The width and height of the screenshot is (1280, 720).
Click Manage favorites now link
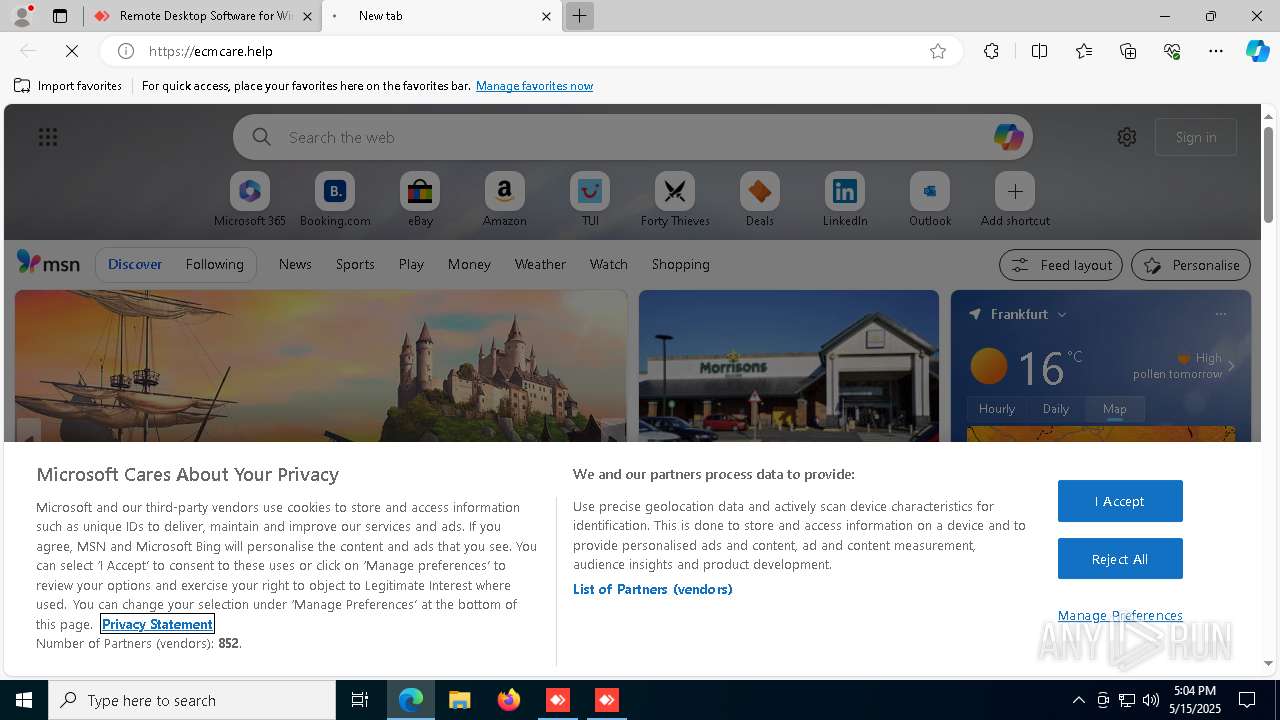click(534, 86)
